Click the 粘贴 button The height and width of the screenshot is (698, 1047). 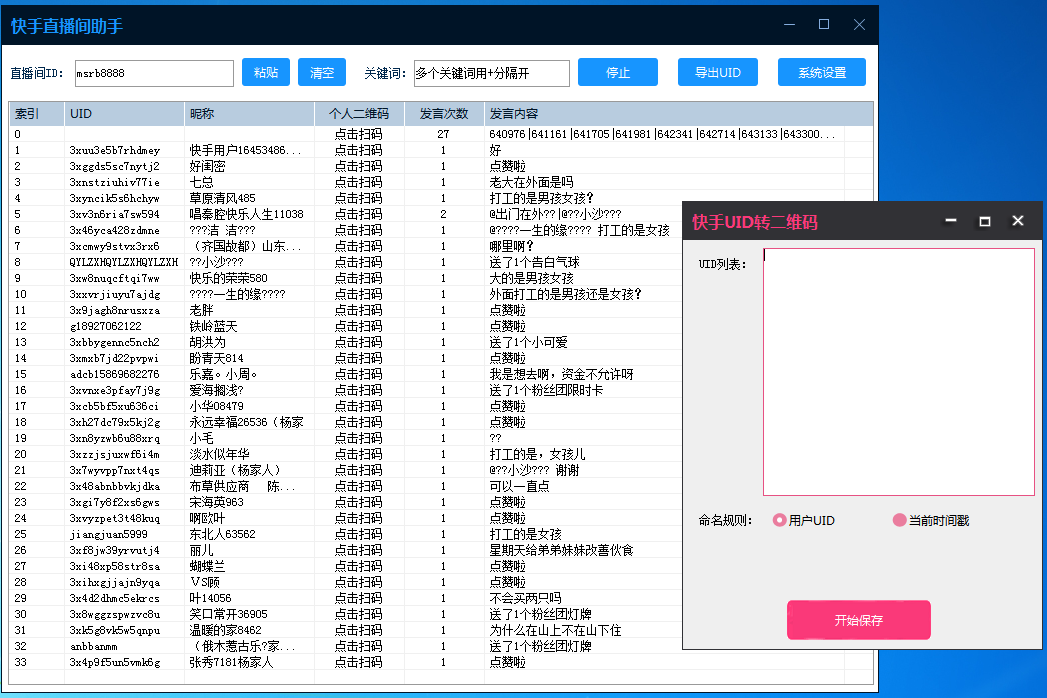(x=266, y=72)
